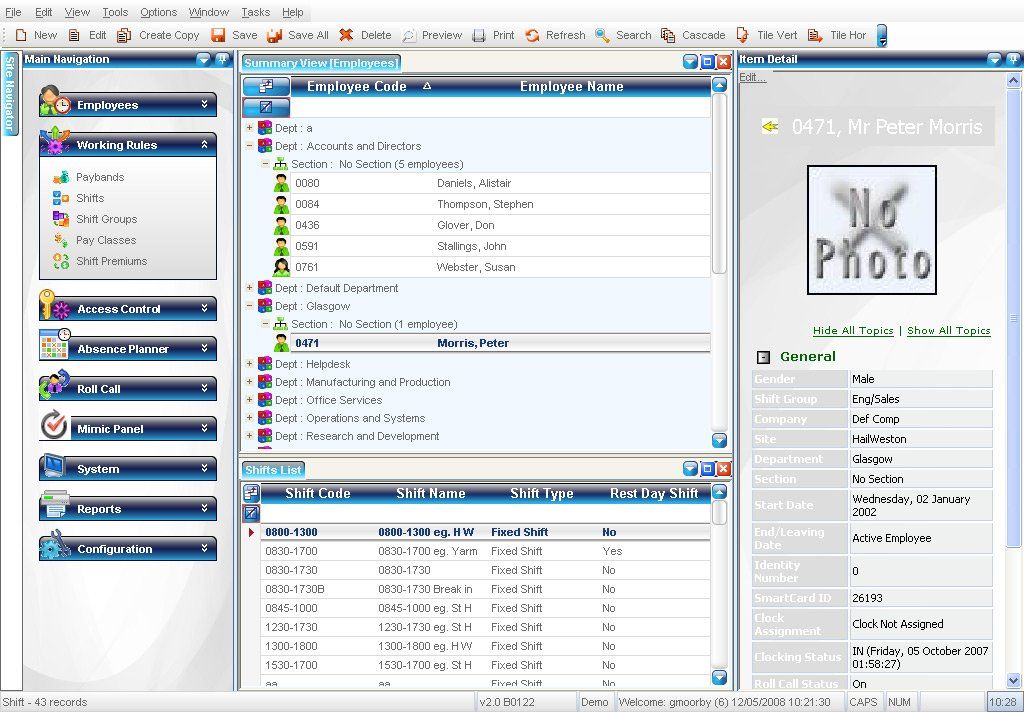This screenshot has width=1024, height=712.
Task: Open Shift Premiums in navigation
Action: pyautogui.click(x=111, y=261)
